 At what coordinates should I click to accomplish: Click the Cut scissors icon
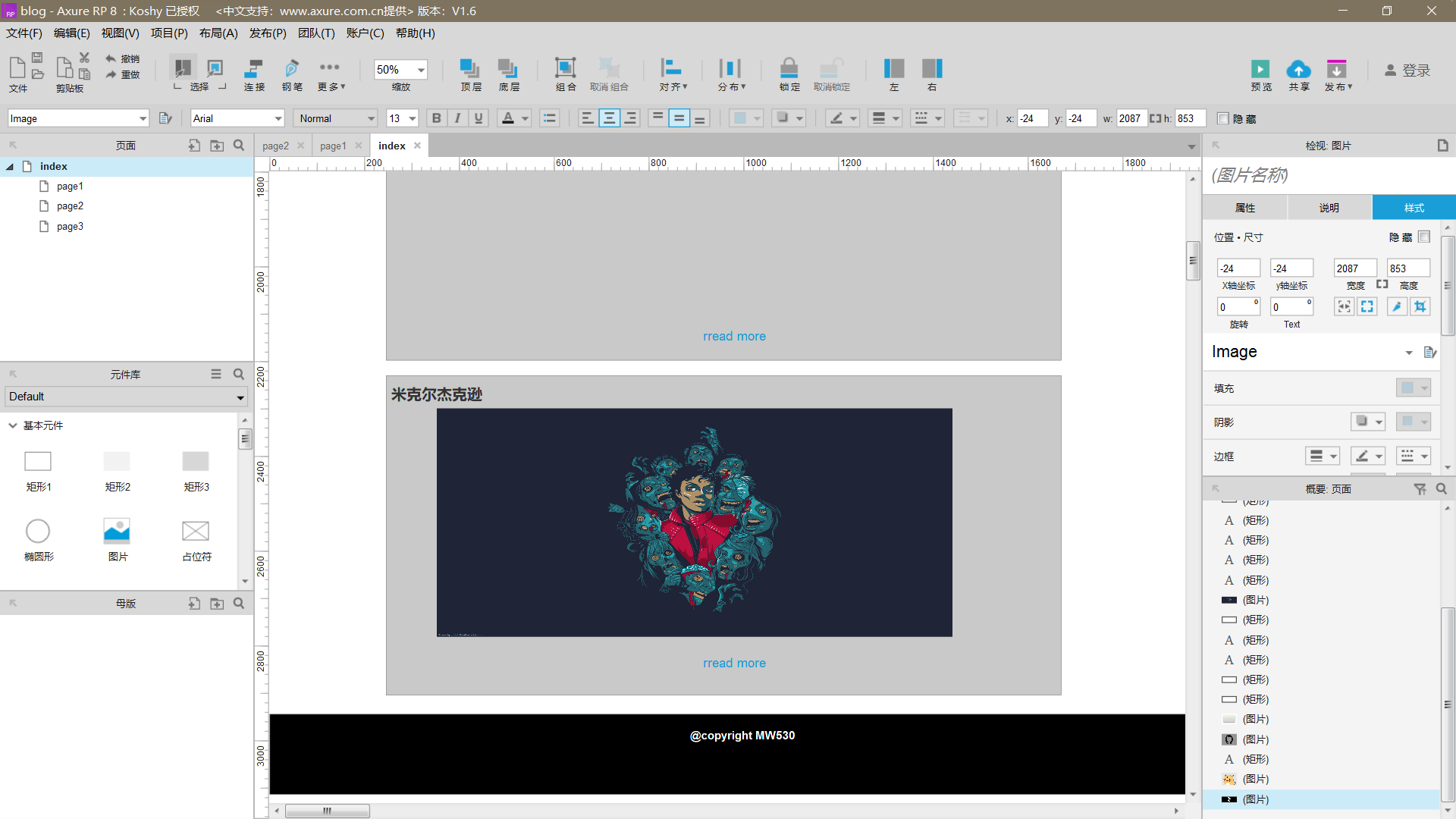click(x=84, y=58)
